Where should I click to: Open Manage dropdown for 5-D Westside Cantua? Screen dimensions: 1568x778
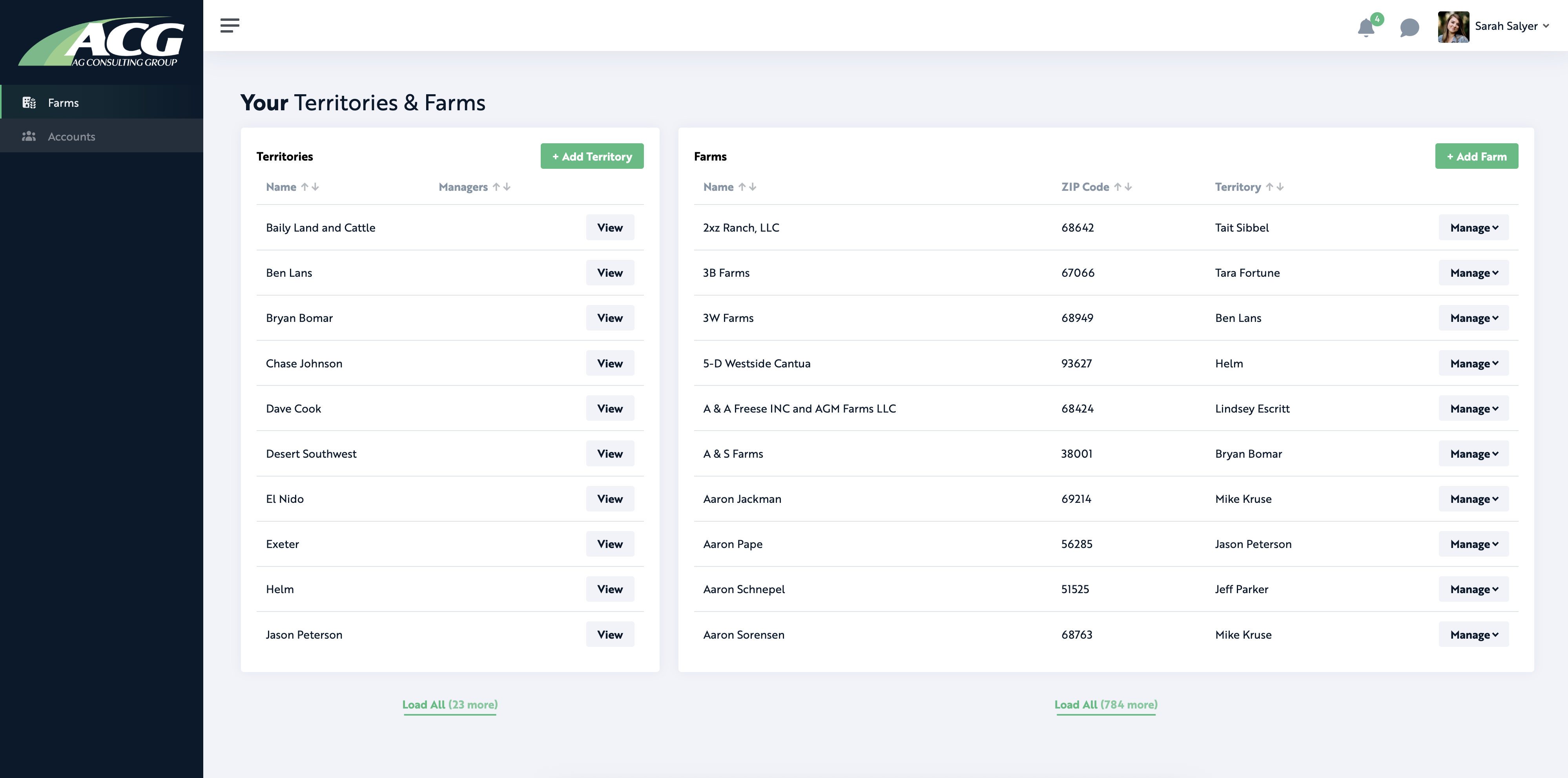1474,363
